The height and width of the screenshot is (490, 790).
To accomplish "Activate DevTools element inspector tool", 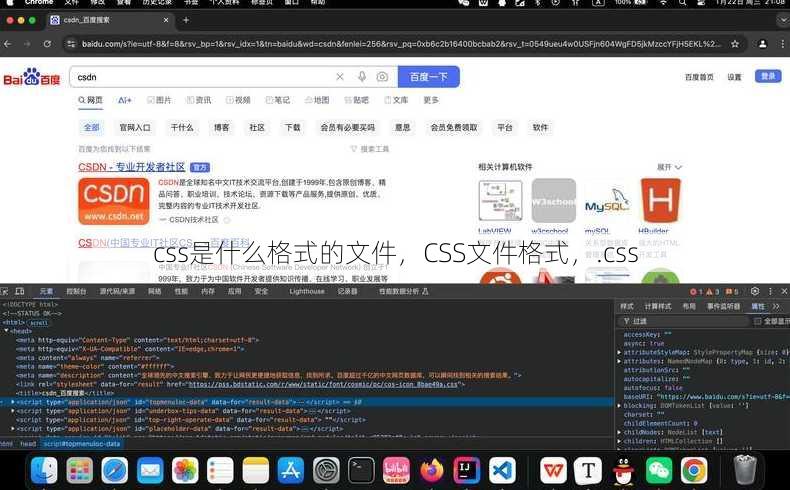I will coord(5,291).
